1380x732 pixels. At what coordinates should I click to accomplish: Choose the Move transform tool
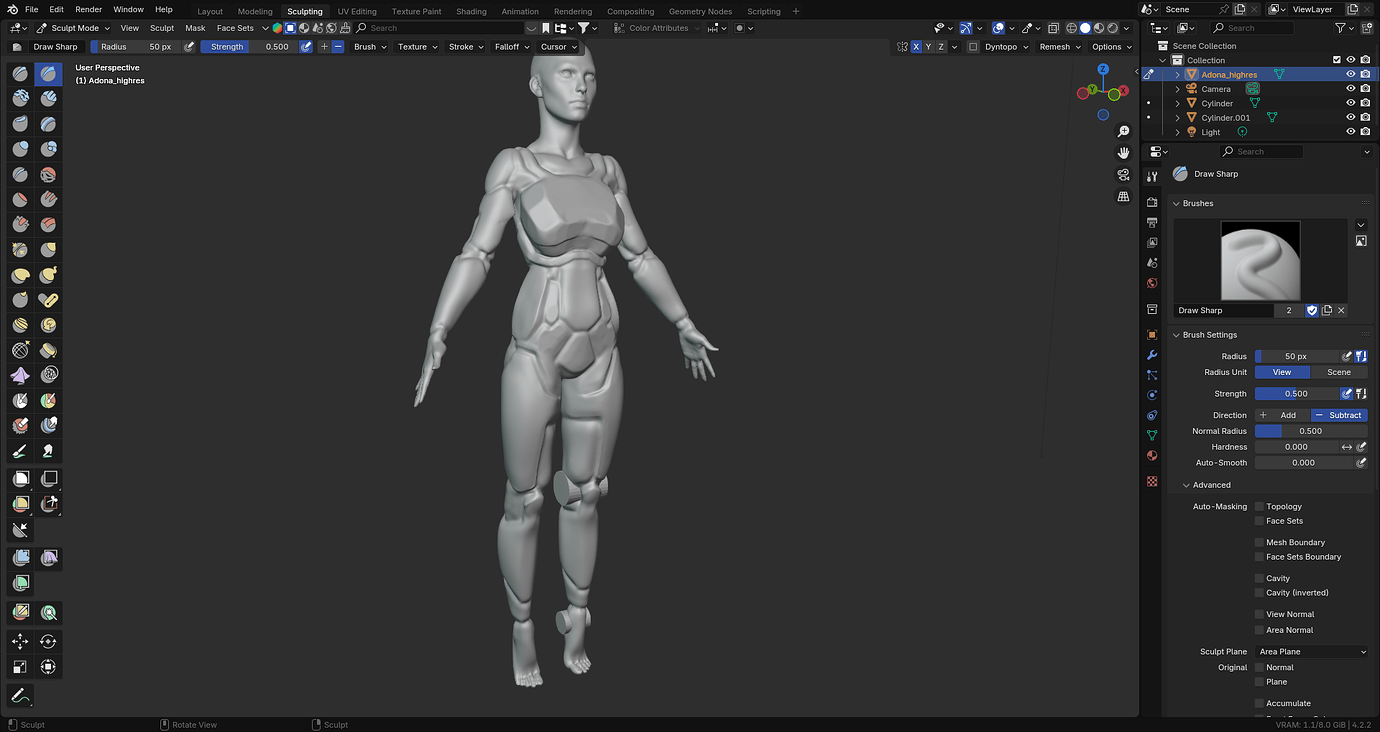(20, 641)
